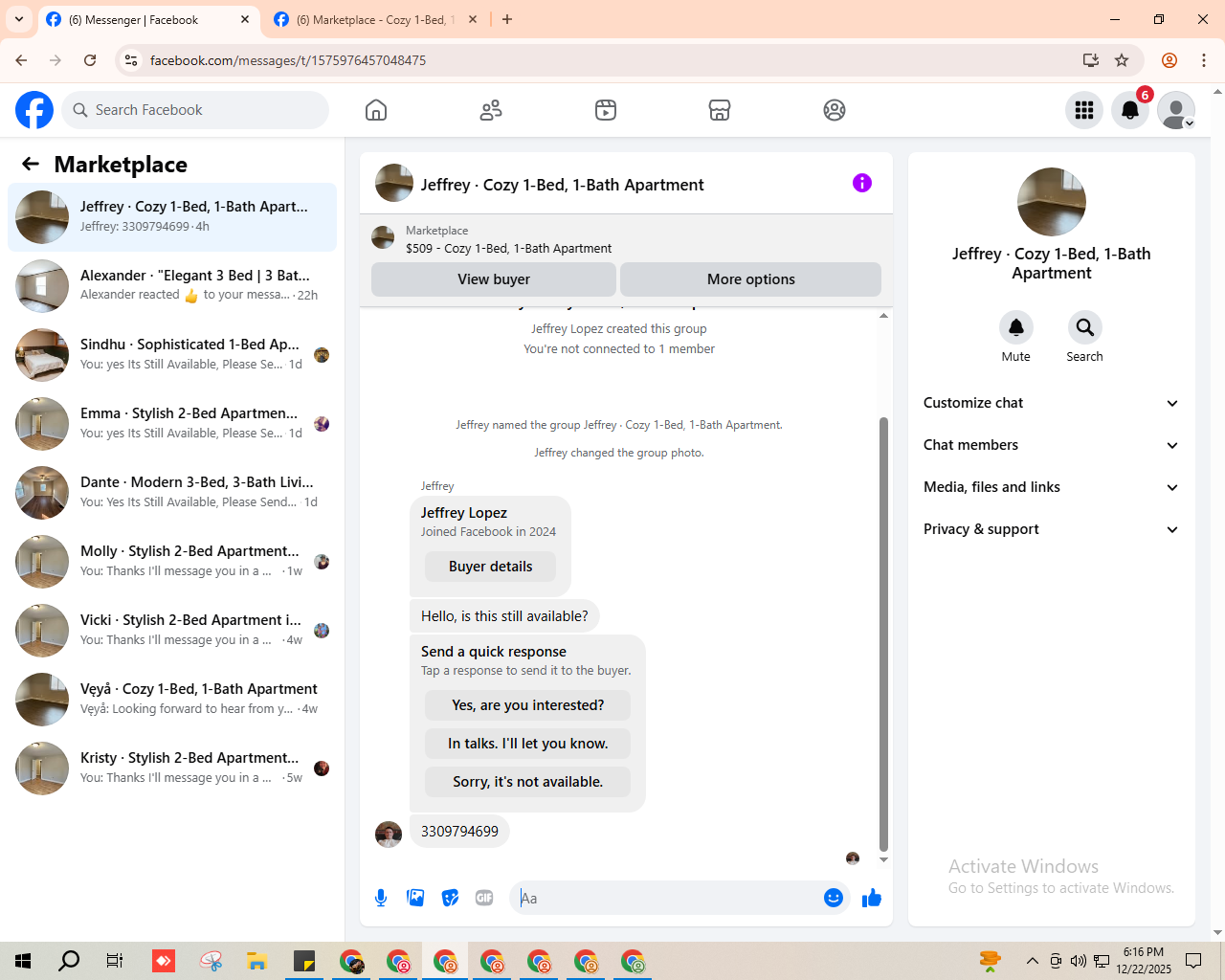The height and width of the screenshot is (980, 1225).
Task: Open the emoji picker smiley icon
Action: [834, 898]
